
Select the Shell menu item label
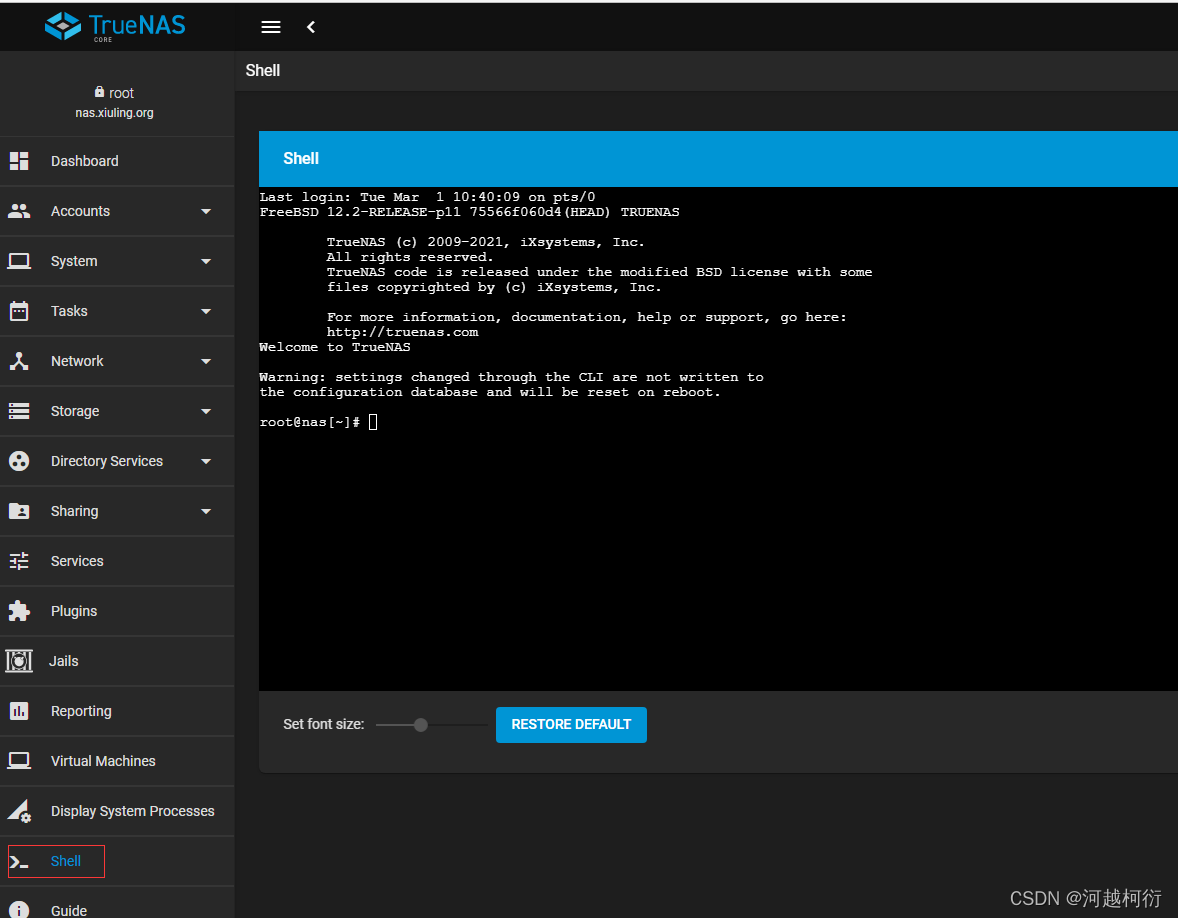65,862
